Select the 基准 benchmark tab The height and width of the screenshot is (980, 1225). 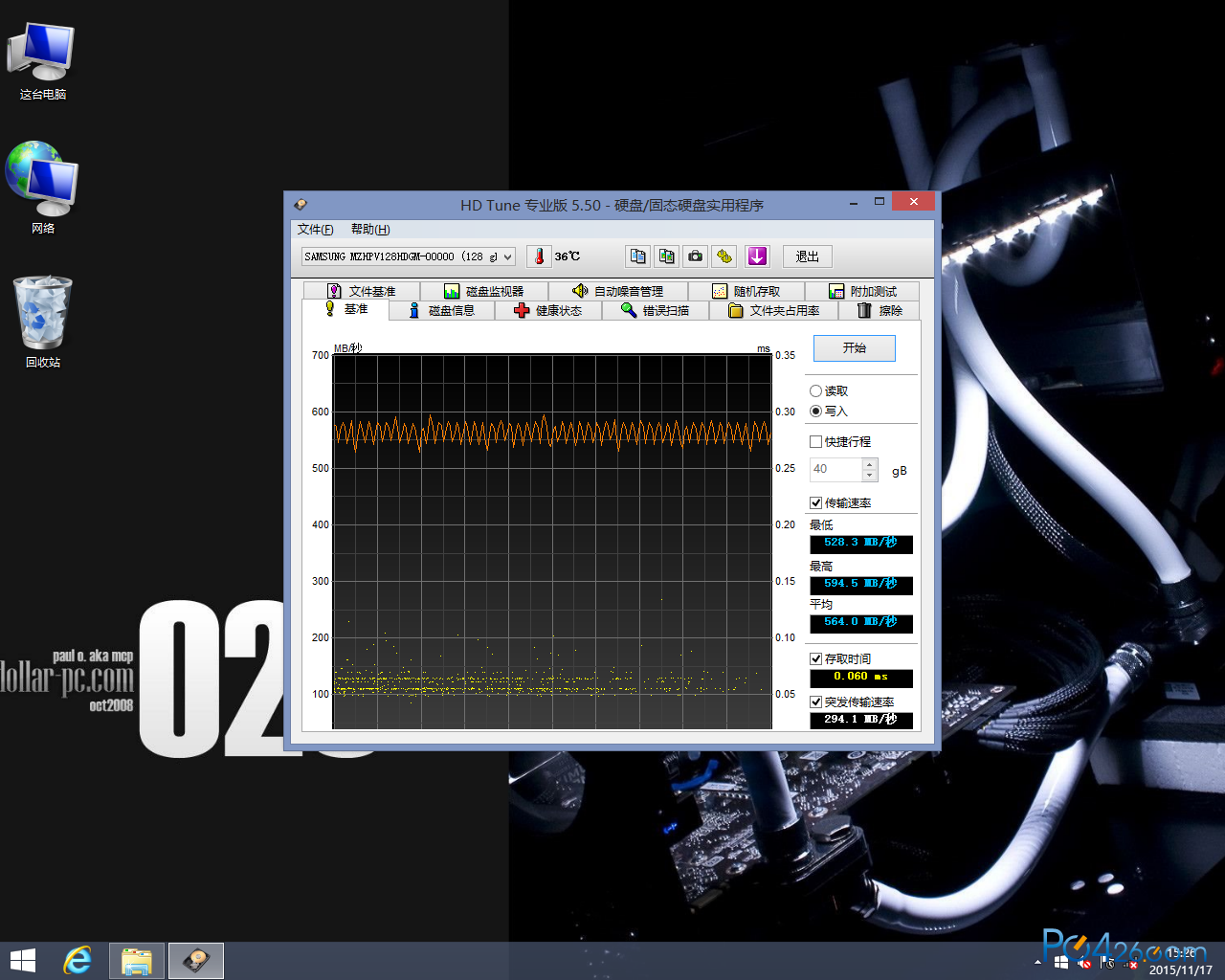tap(345, 309)
